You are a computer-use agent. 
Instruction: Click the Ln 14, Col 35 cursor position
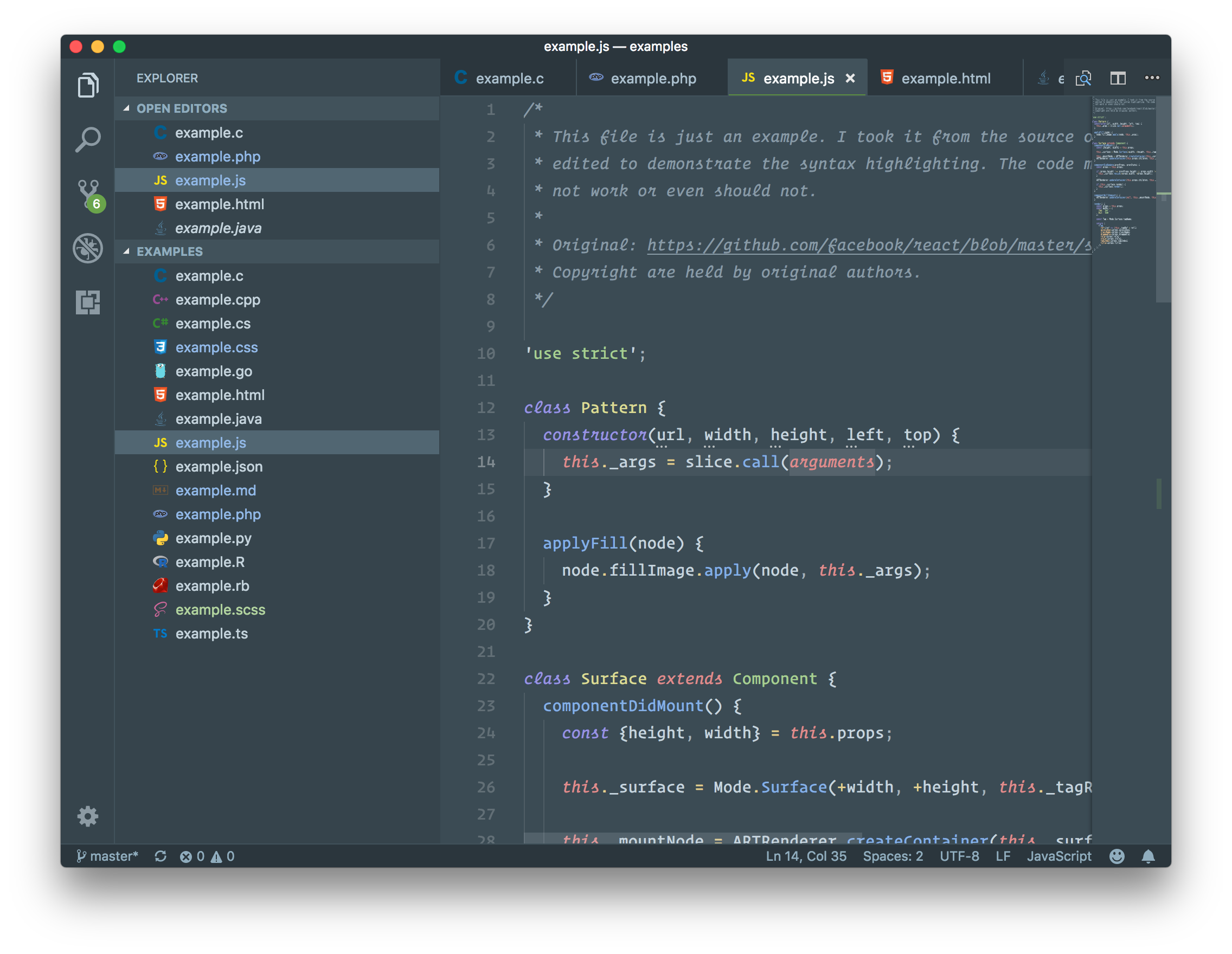[x=806, y=856]
